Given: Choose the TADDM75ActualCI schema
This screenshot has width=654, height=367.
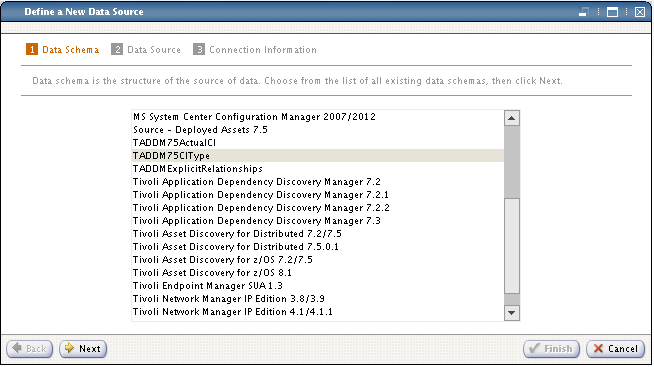Looking at the screenshot, I should [x=317, y=143].
